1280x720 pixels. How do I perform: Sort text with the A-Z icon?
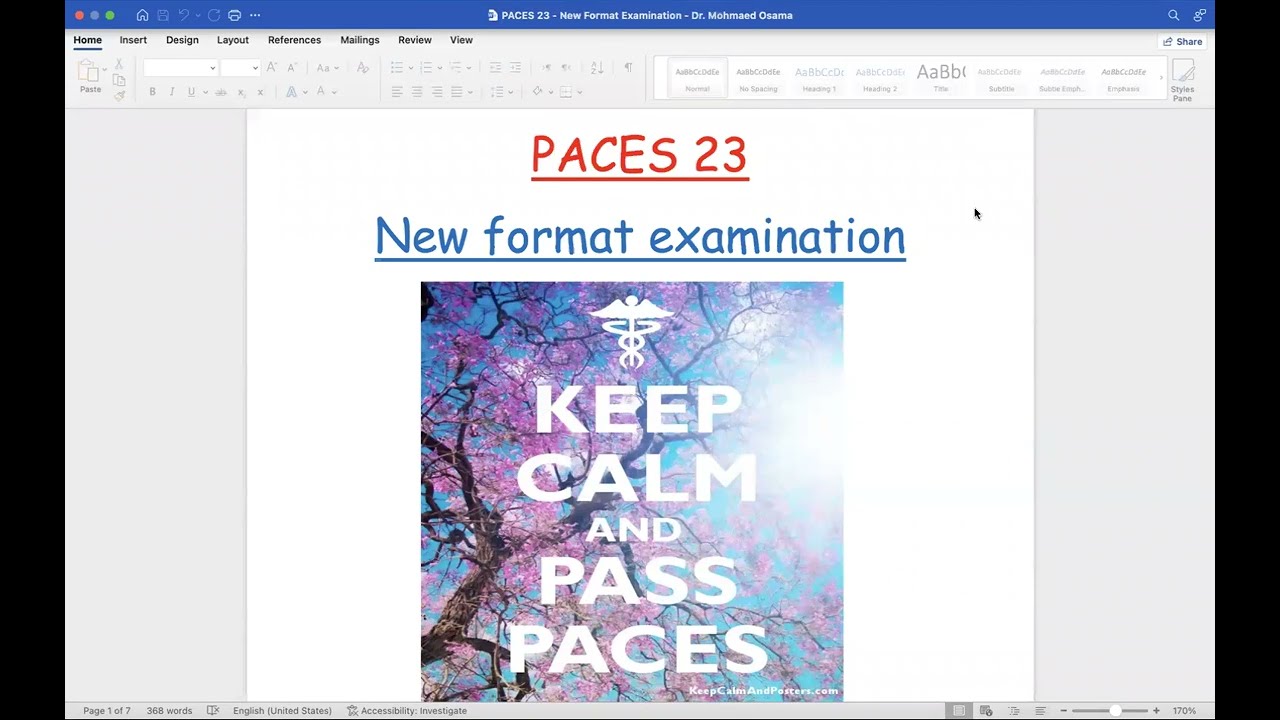tap(597, 67)
